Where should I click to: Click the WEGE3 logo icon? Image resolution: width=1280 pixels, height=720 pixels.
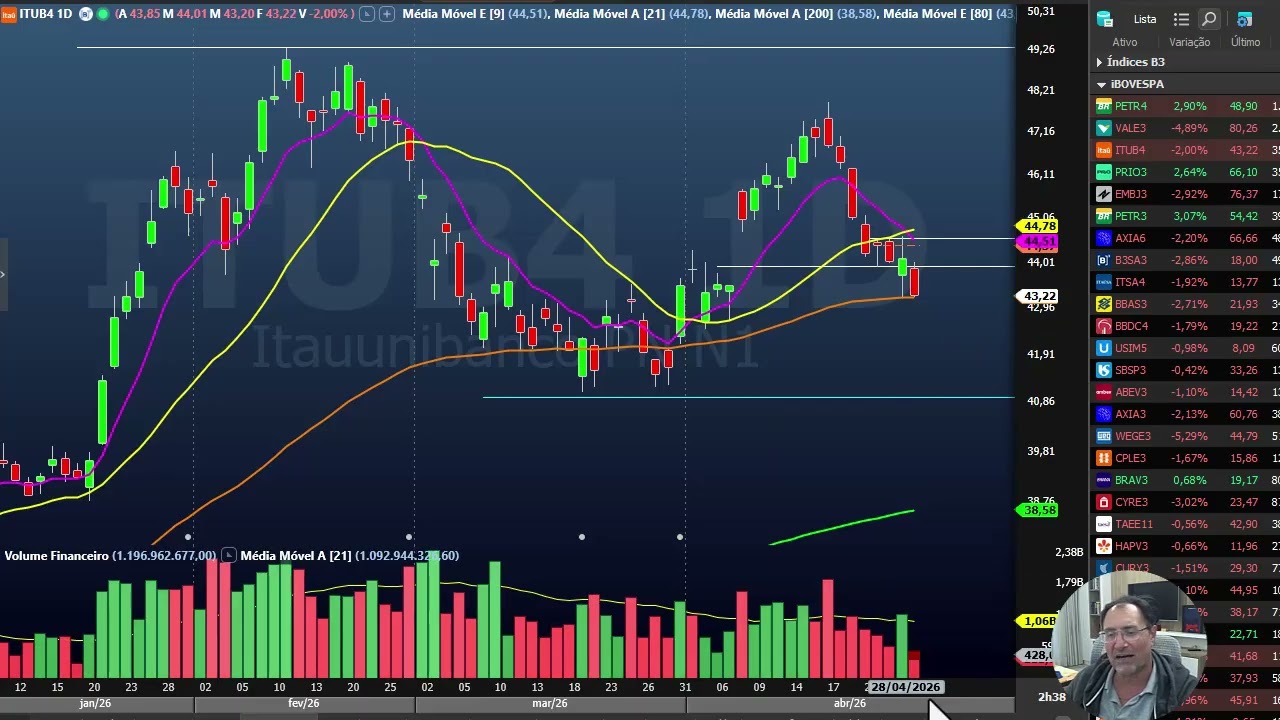click(x=1104, y=436)
